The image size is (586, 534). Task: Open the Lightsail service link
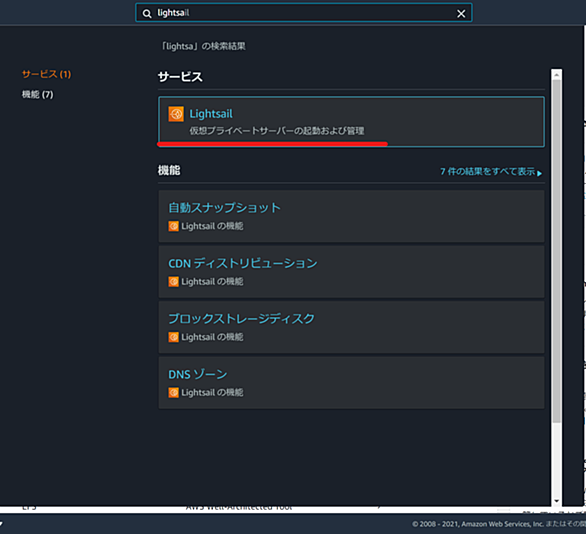click(211, 114)
